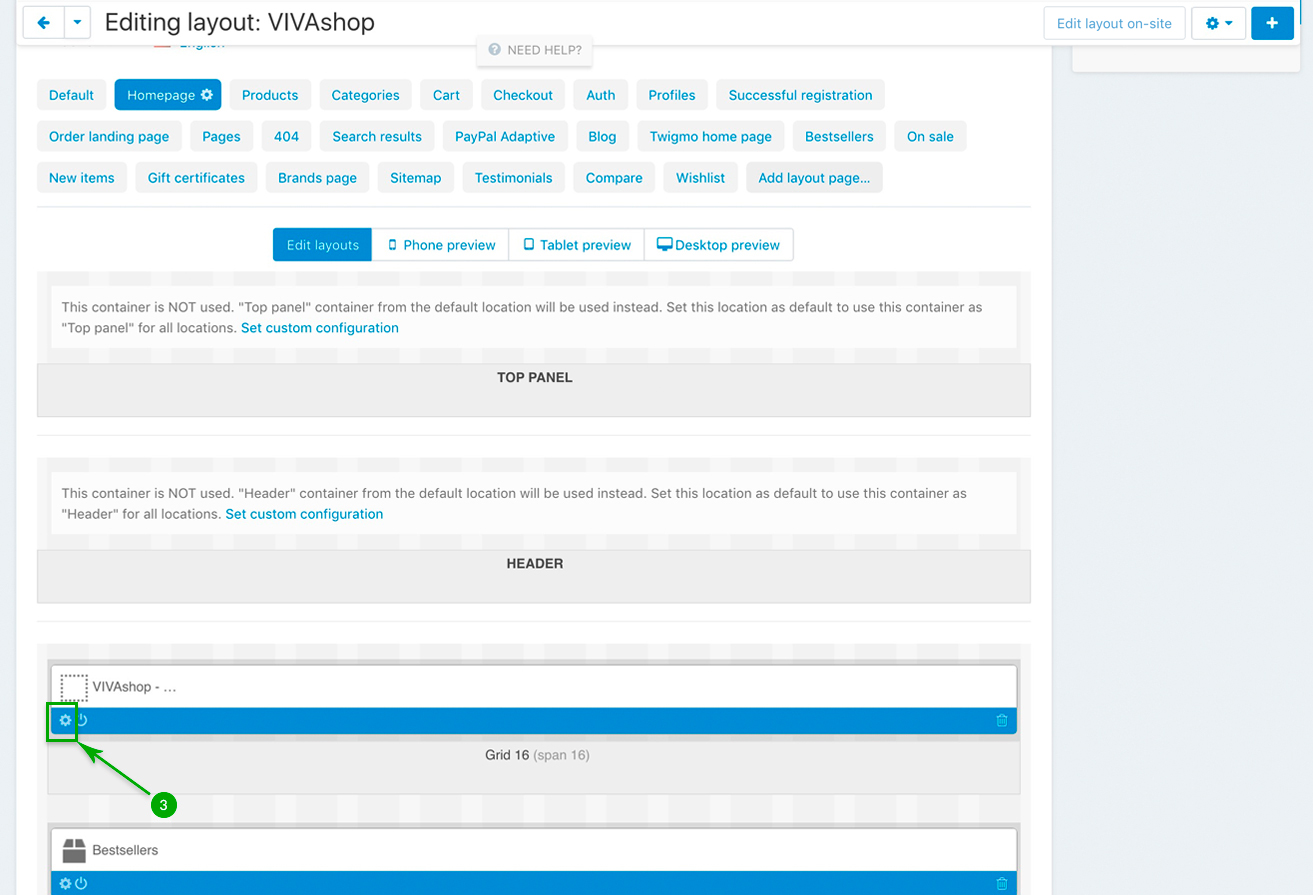Switch to Desktop preview tab
The width and height of the screenshot is (1313, 895).
(718, 245)
